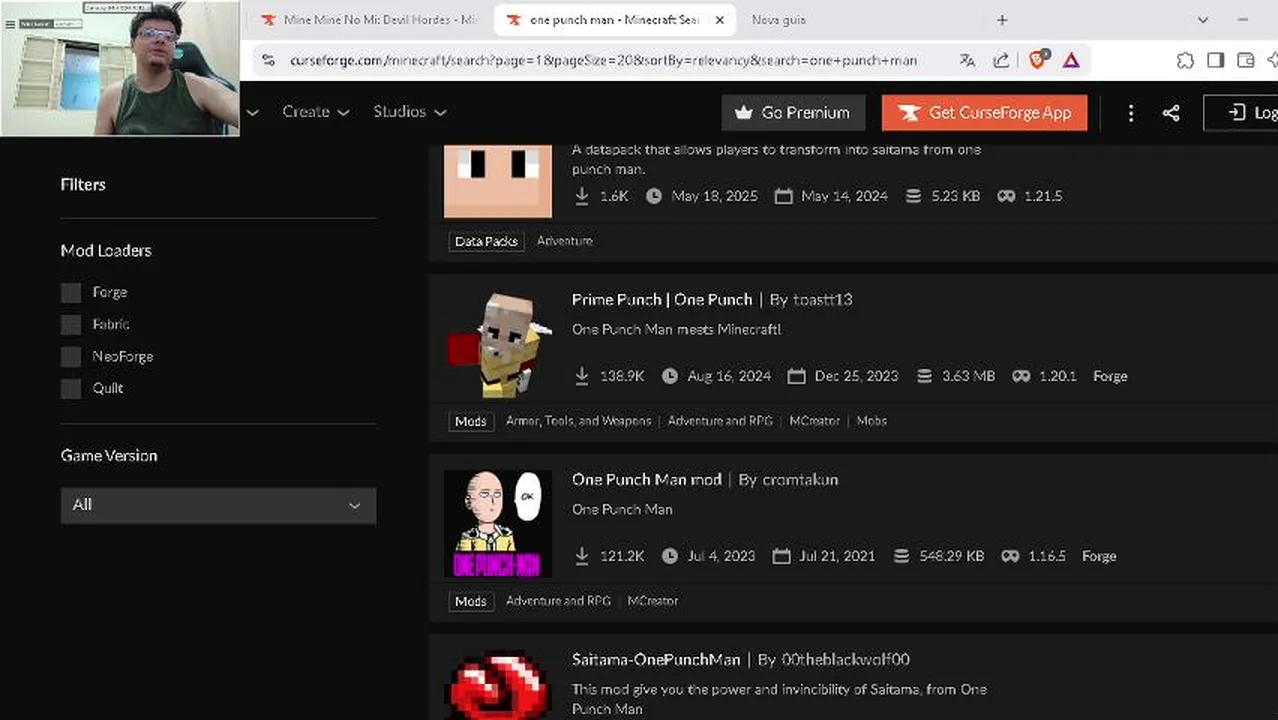Click the One Punch Man mod Saitama thumbnail
Viewport: 1278px width, 720px height.
coord(498,524)
